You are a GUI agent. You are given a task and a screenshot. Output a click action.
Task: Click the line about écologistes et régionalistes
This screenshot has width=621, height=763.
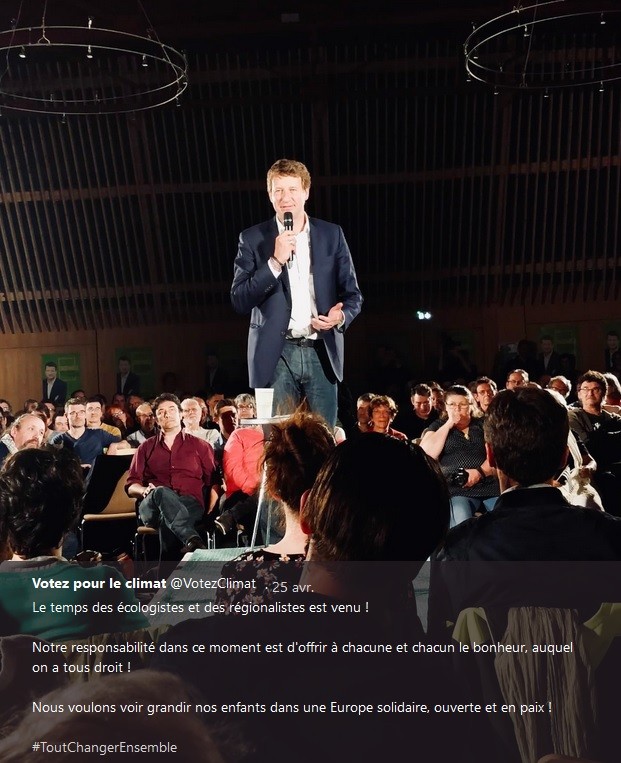coord(200,607)
